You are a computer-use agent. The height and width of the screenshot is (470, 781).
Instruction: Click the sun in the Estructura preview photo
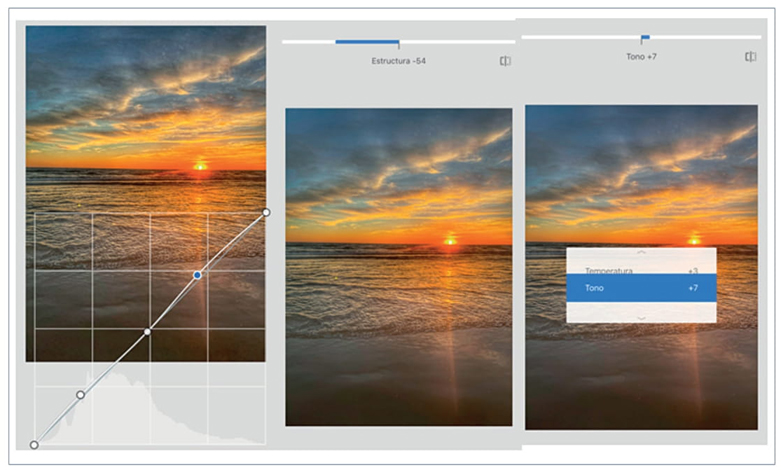click(450, 240)
